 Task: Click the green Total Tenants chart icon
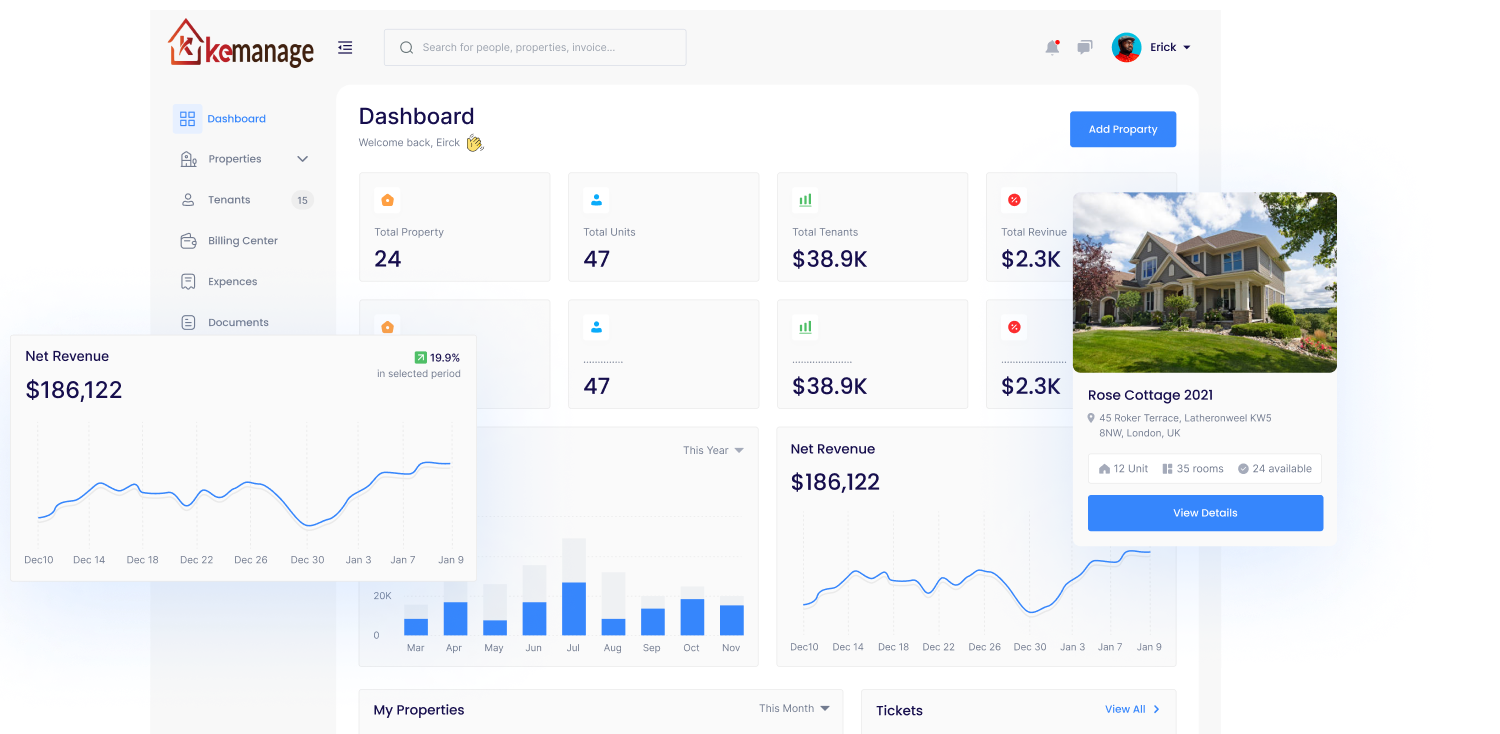pyautogui.click(x=805, y=200)
